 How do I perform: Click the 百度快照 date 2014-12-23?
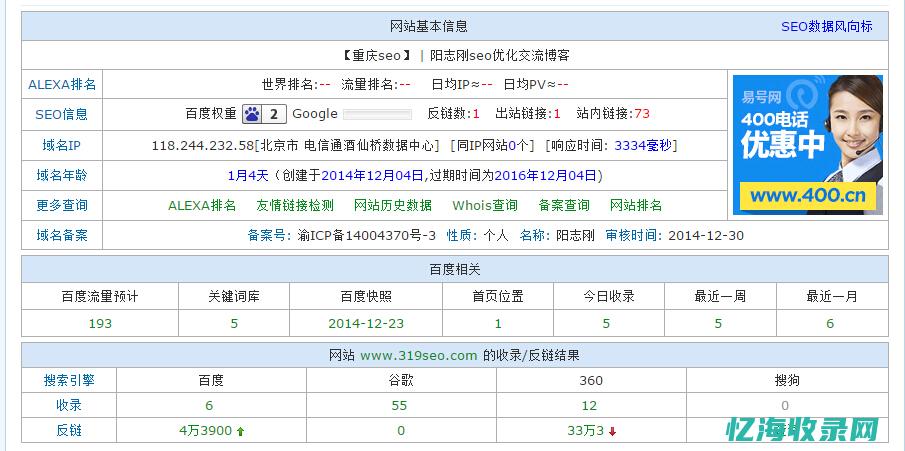[366, 323]
